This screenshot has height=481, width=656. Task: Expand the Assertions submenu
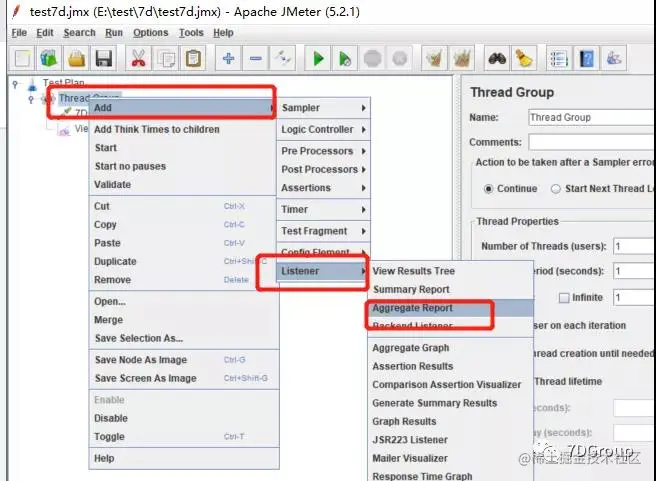click(x=323, y=188)
